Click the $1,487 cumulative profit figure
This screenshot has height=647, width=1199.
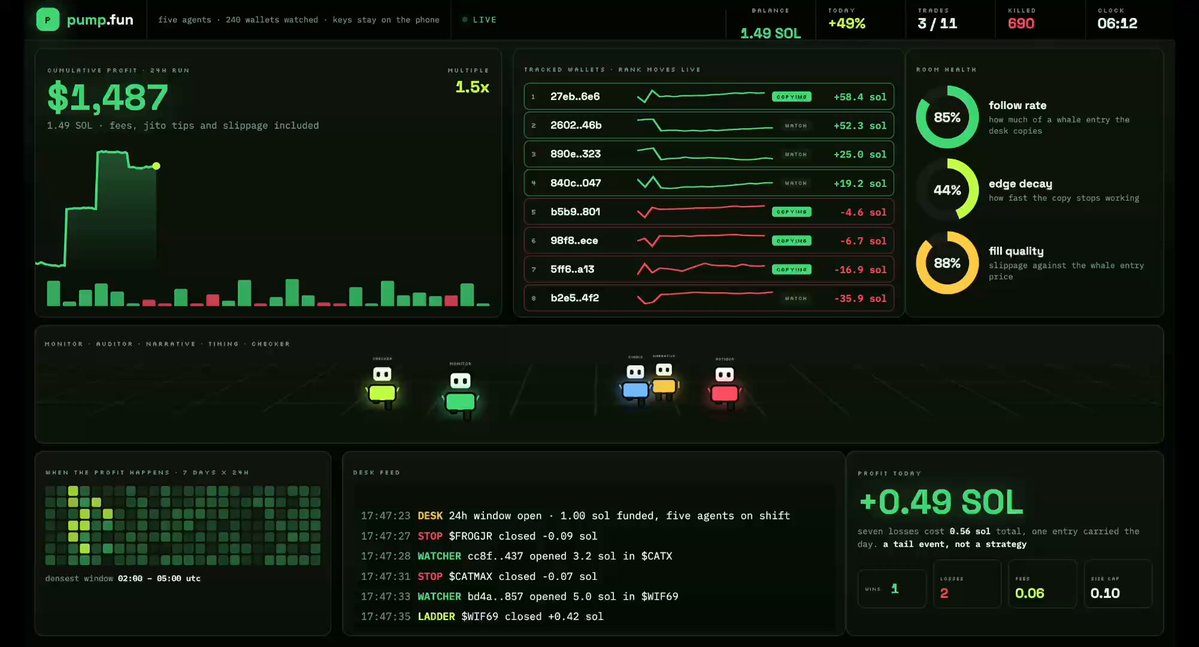(107, 97)
